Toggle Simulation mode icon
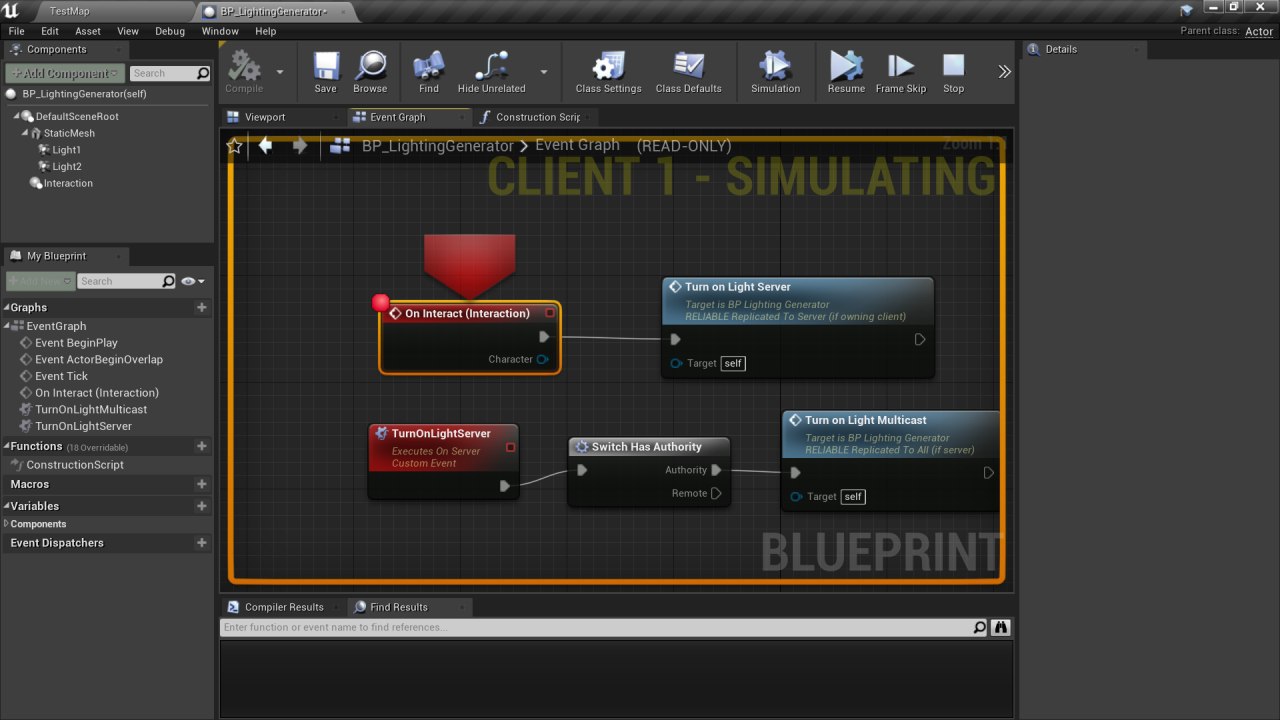 point(775,73)
